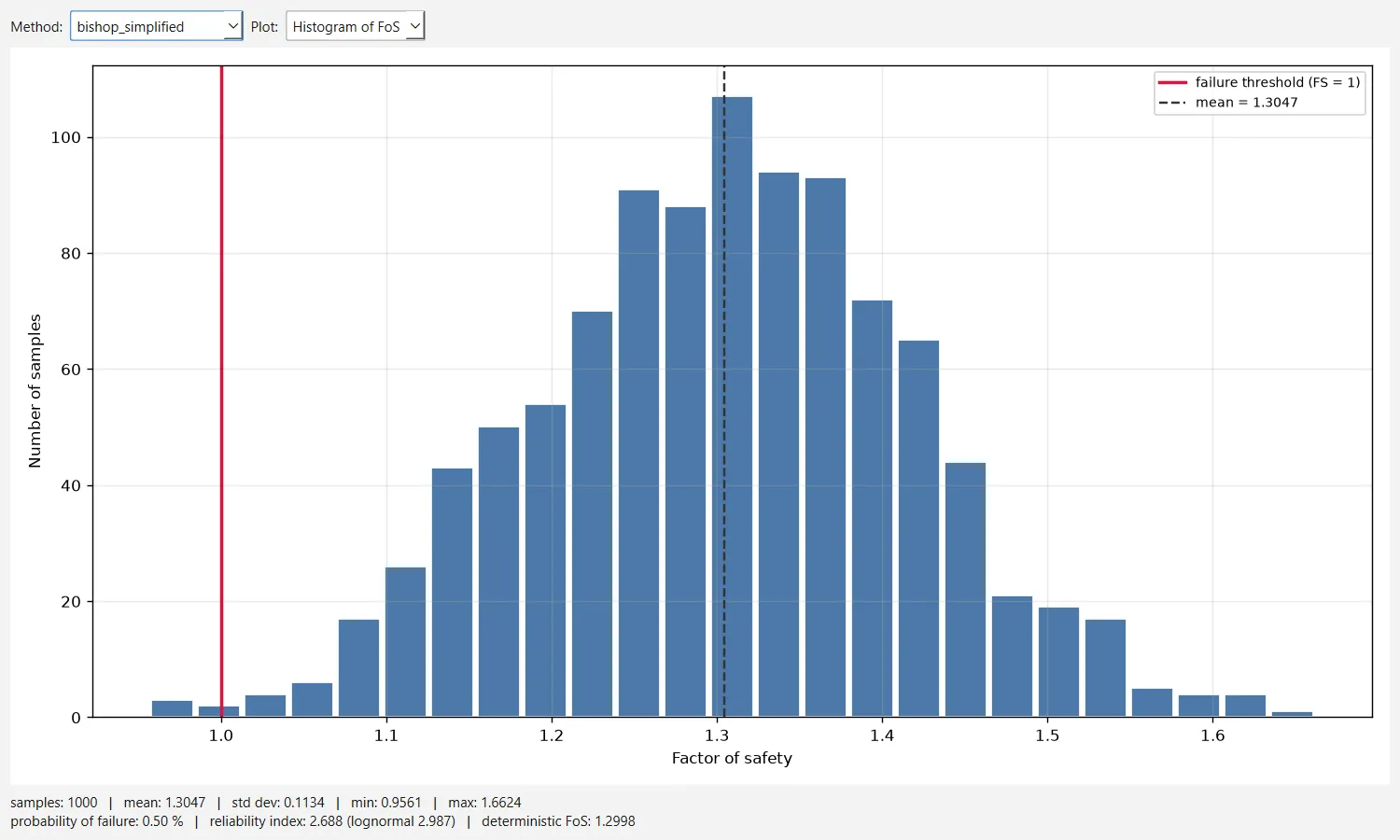Click the dashed black mean line
The height and width of the screenshot is (840, 1400).
click(x=724, y=392)
